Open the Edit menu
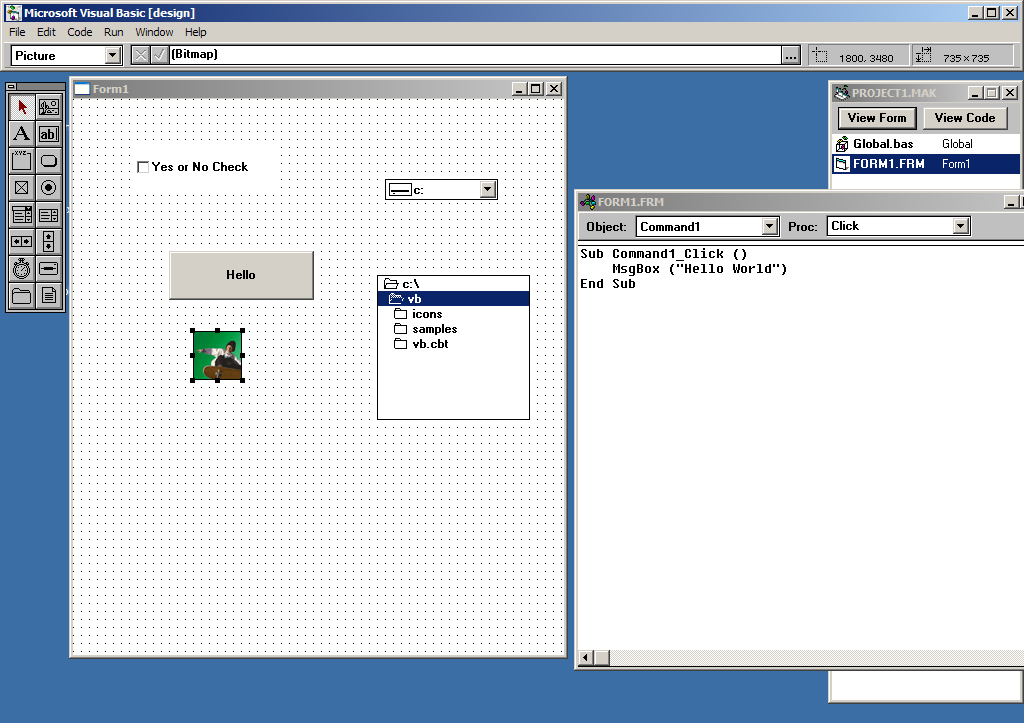The image size is (1024, 723). (x=46, y=32)
